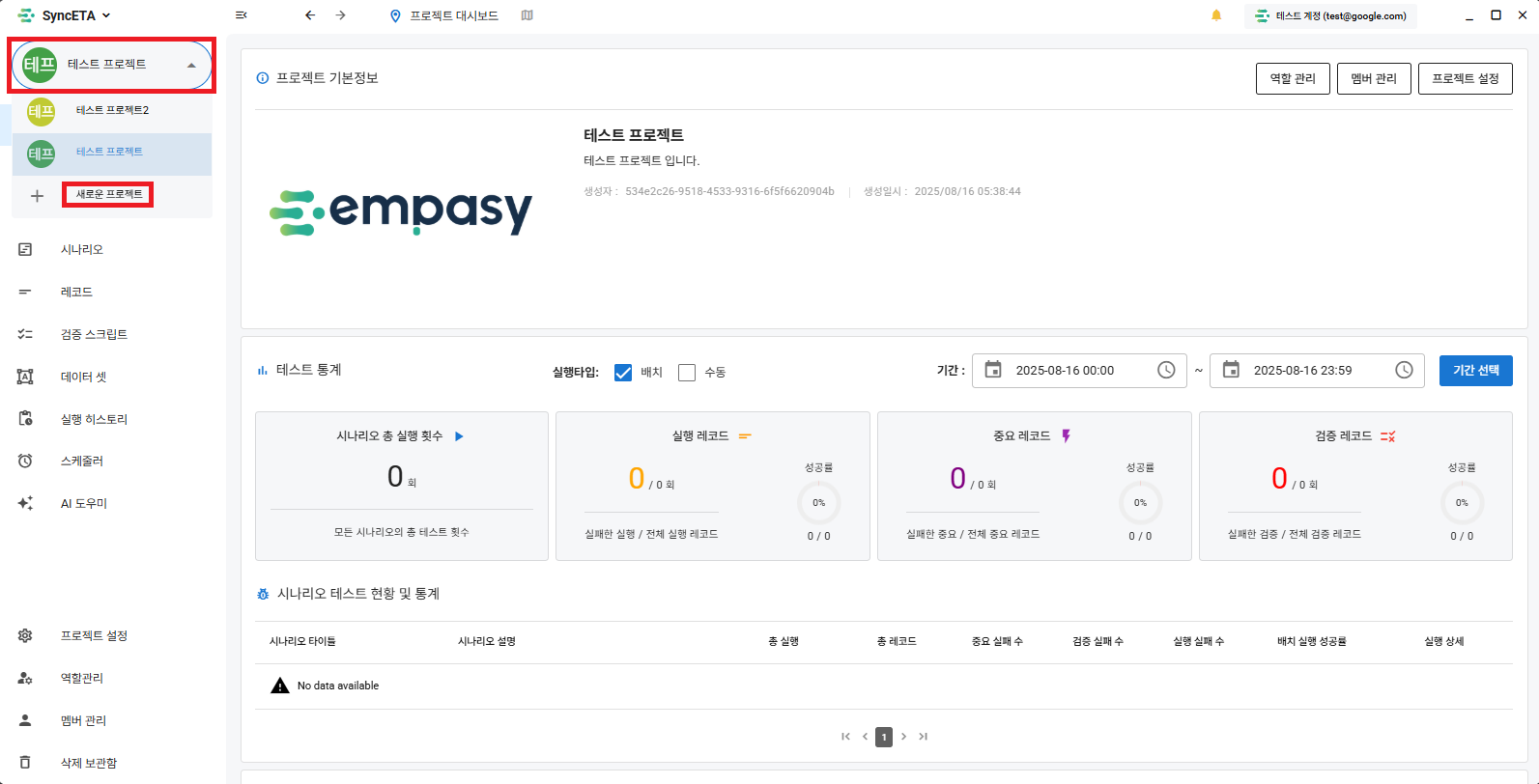Open clock icon of end date
This screenshot has height=784, width=1539.
(1404, 370)
